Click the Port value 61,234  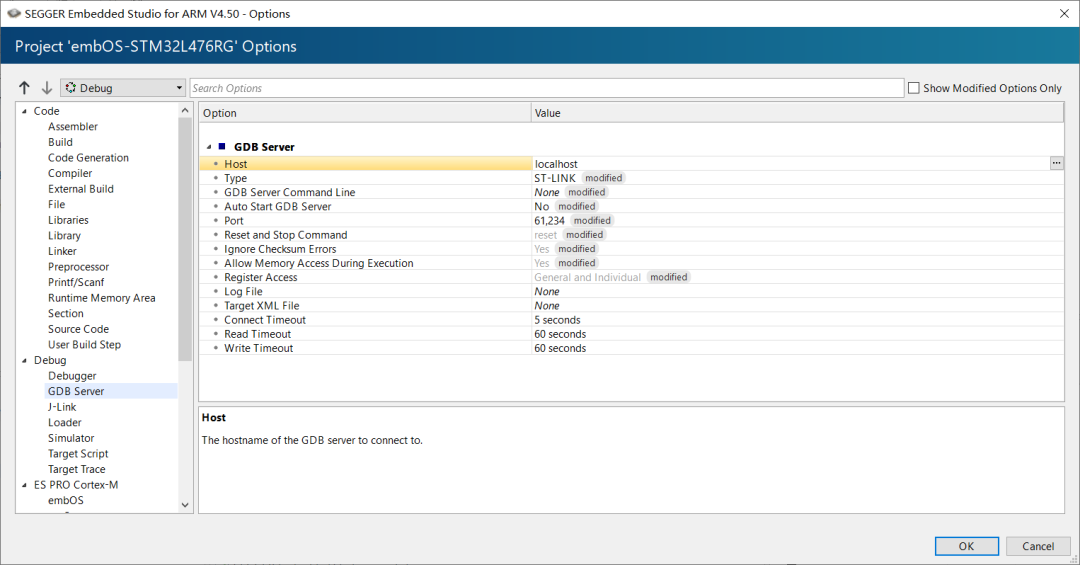point(550,220)
